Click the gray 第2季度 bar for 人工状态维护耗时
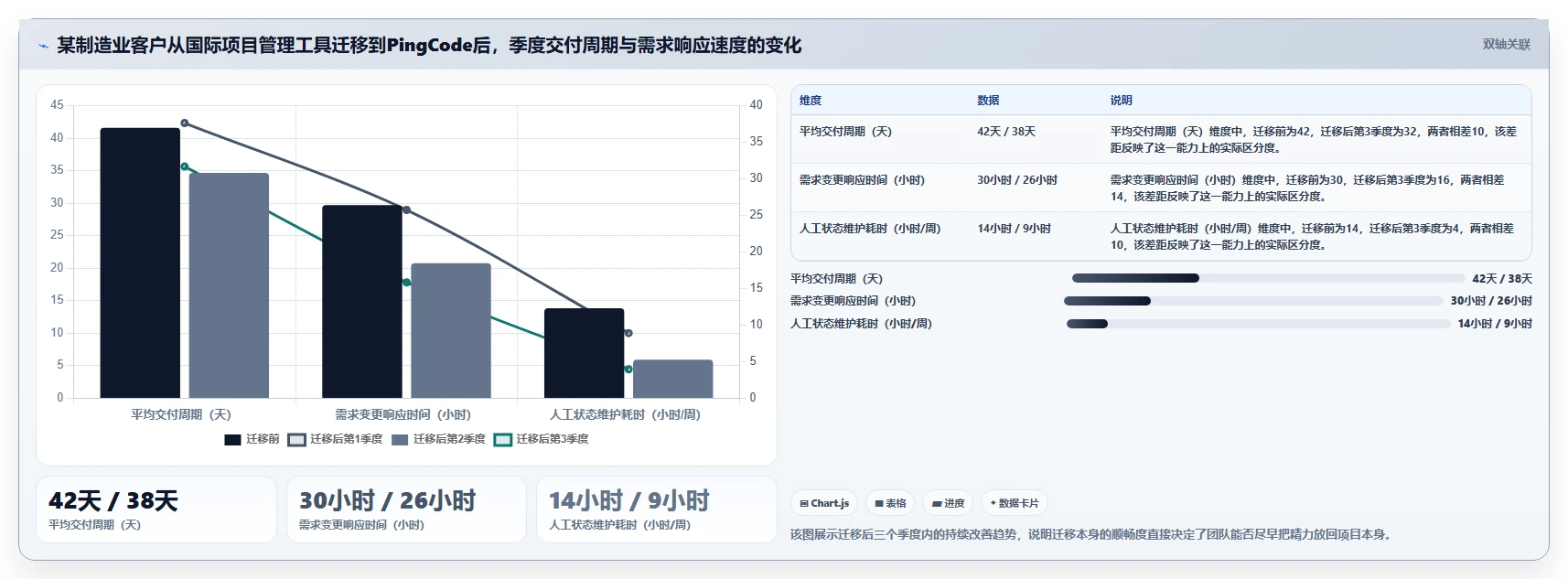 (x=672, y=379)
